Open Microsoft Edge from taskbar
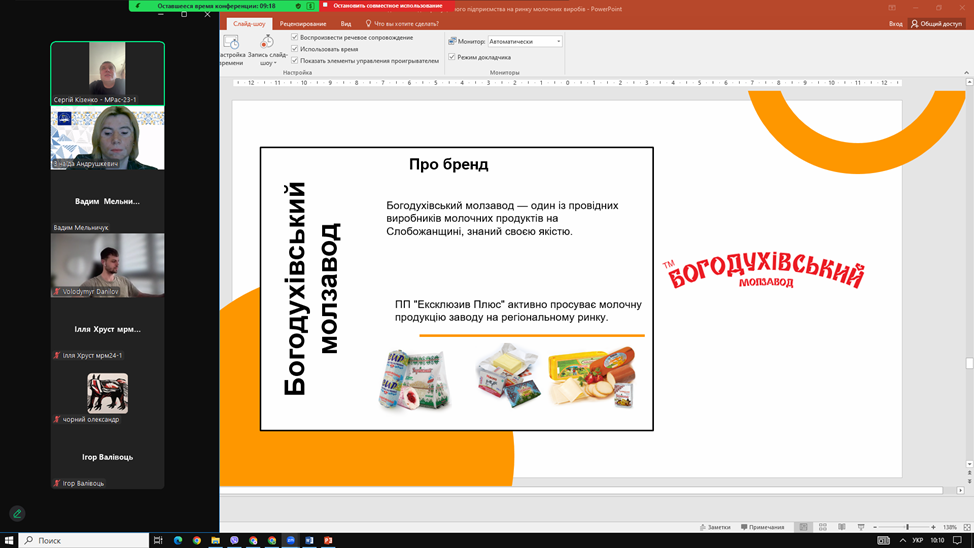Viewport: 974px width, 548px height. [x=178, y=540]
